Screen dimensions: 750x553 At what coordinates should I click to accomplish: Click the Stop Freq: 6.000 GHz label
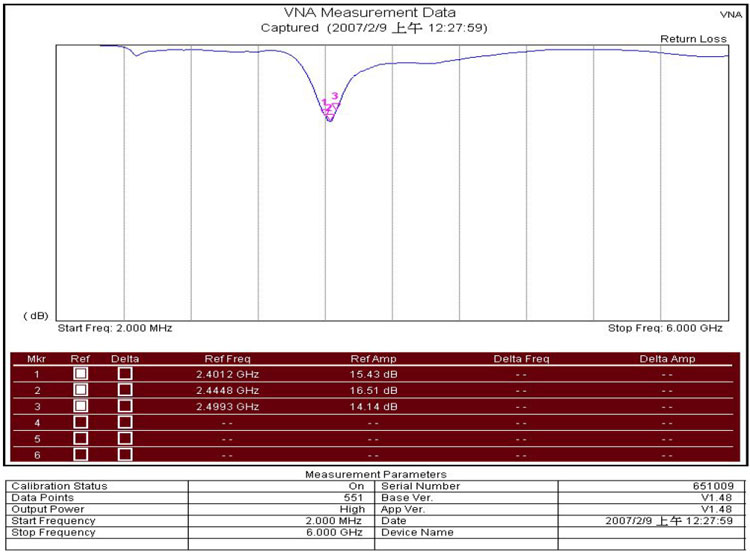pos(665,328)
